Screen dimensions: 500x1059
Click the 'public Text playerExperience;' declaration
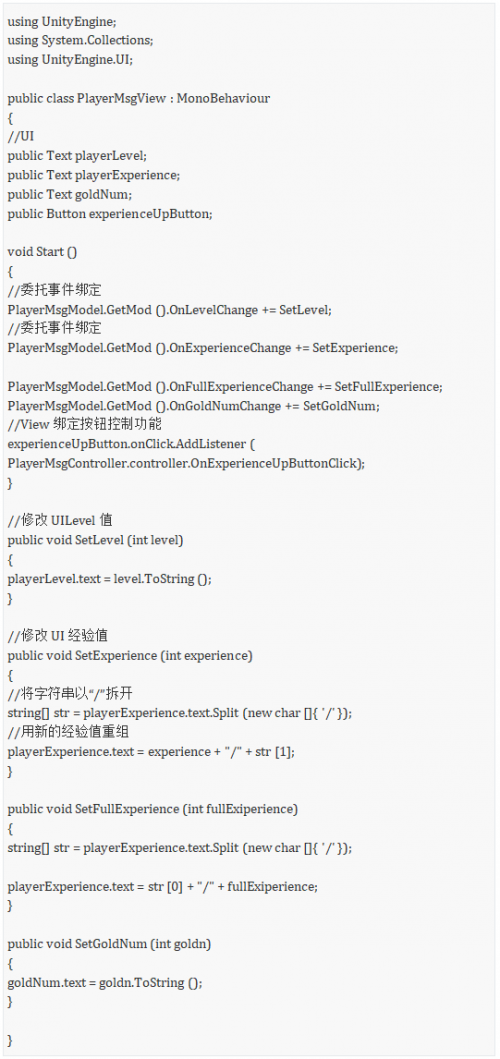(x=94, y=176)
